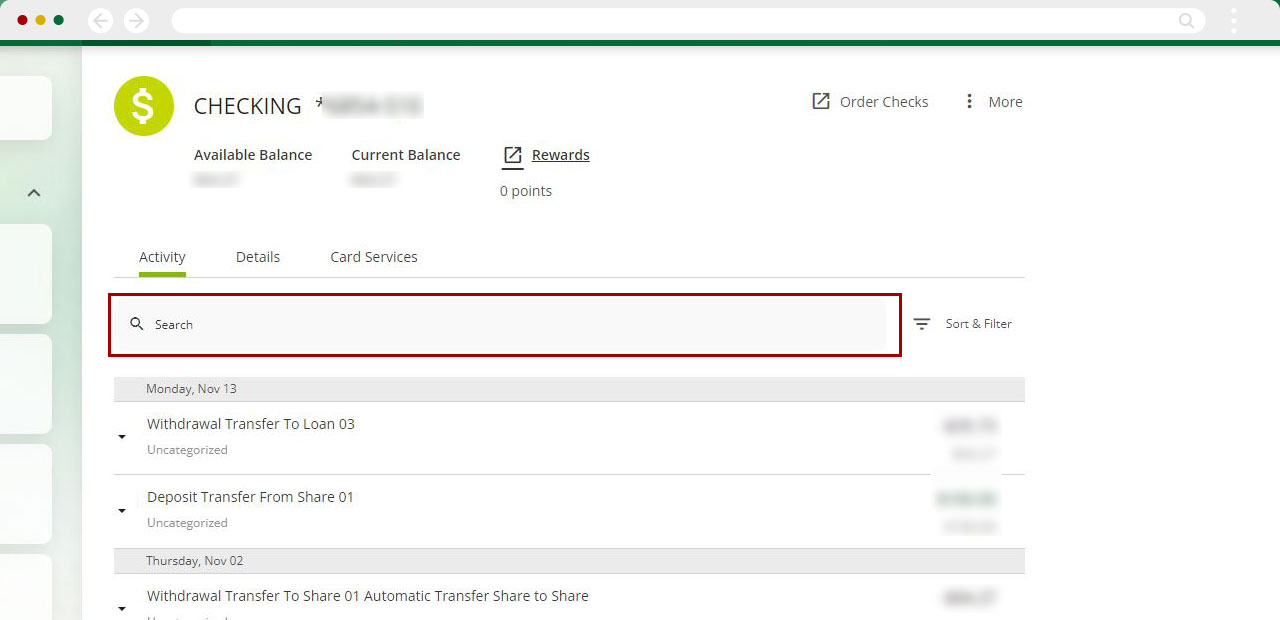The height and width of the screenshot is (620, 1280).
Task: Click the Order Checks text button
Action: click(x=884, y=102)
